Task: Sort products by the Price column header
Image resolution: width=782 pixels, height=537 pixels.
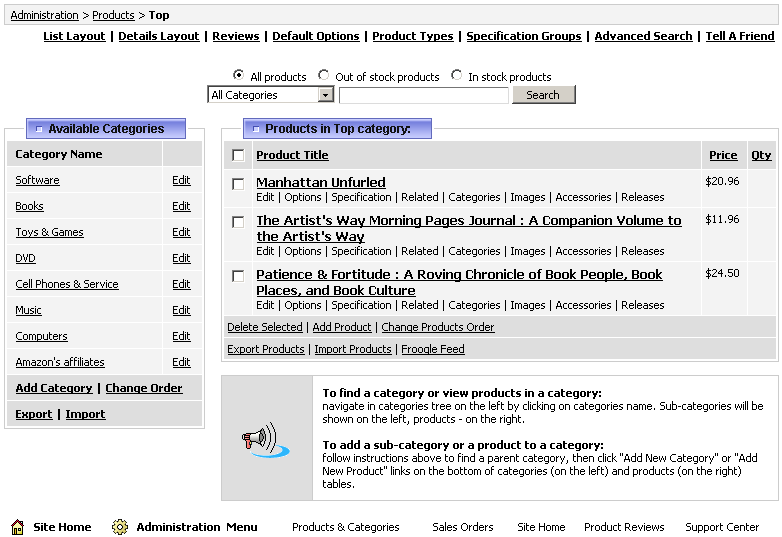Action: (x=722, y=155)
